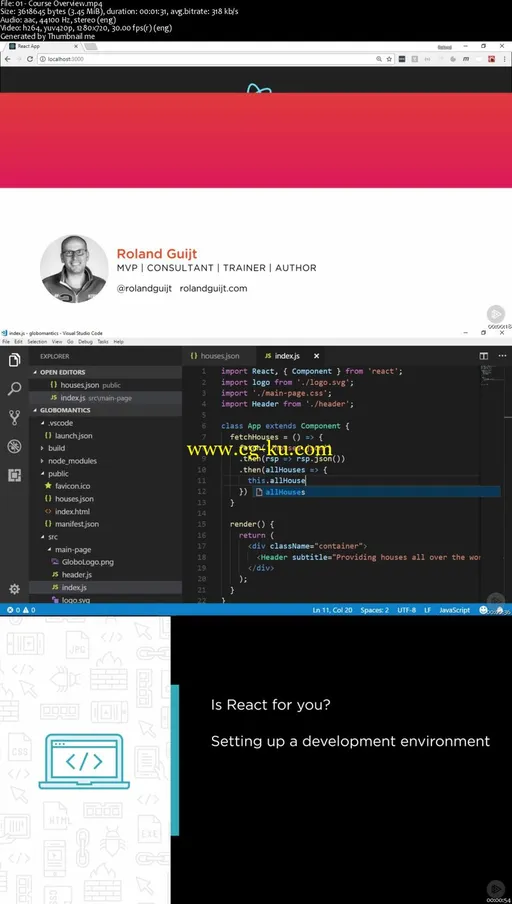The height and width of the screenshot is (904, 512).
Task: Click Ln 11, Col 20 in status bar
Action: (x=333, y=609)
